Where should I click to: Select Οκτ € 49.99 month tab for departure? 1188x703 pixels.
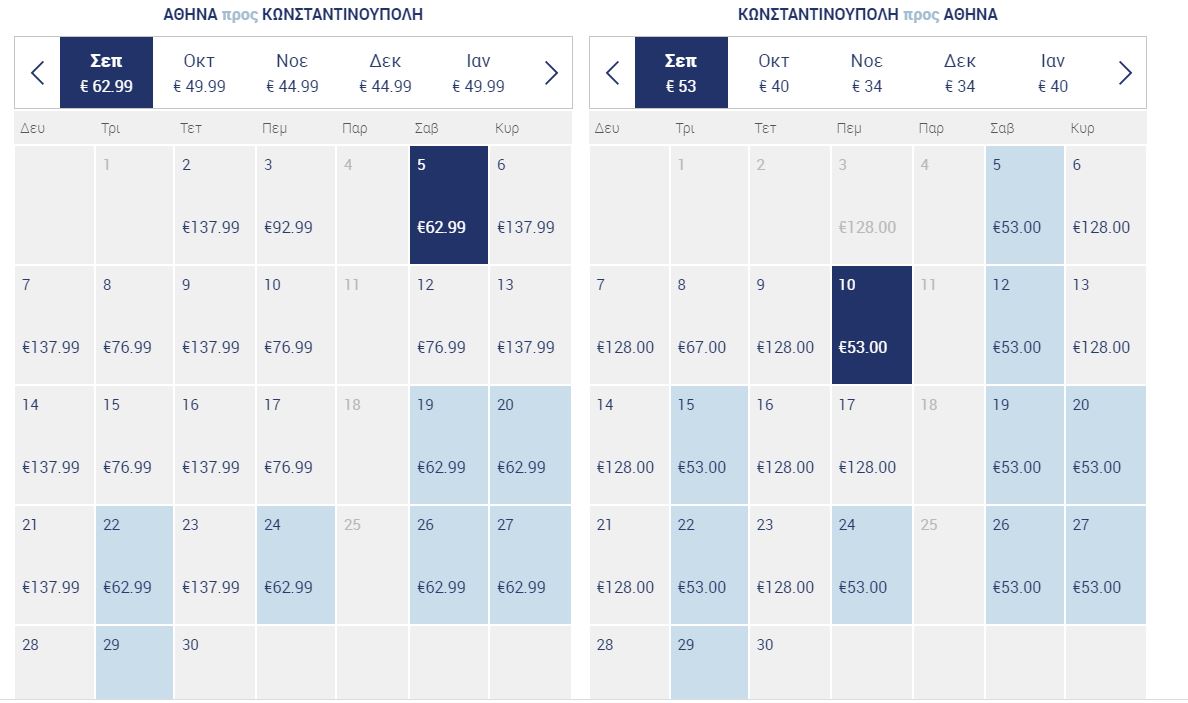pos(199,73)
